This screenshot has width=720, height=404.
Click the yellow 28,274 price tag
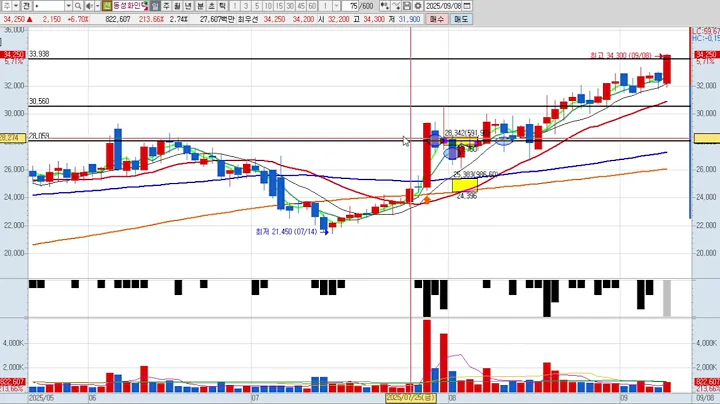tap(13, 137)
